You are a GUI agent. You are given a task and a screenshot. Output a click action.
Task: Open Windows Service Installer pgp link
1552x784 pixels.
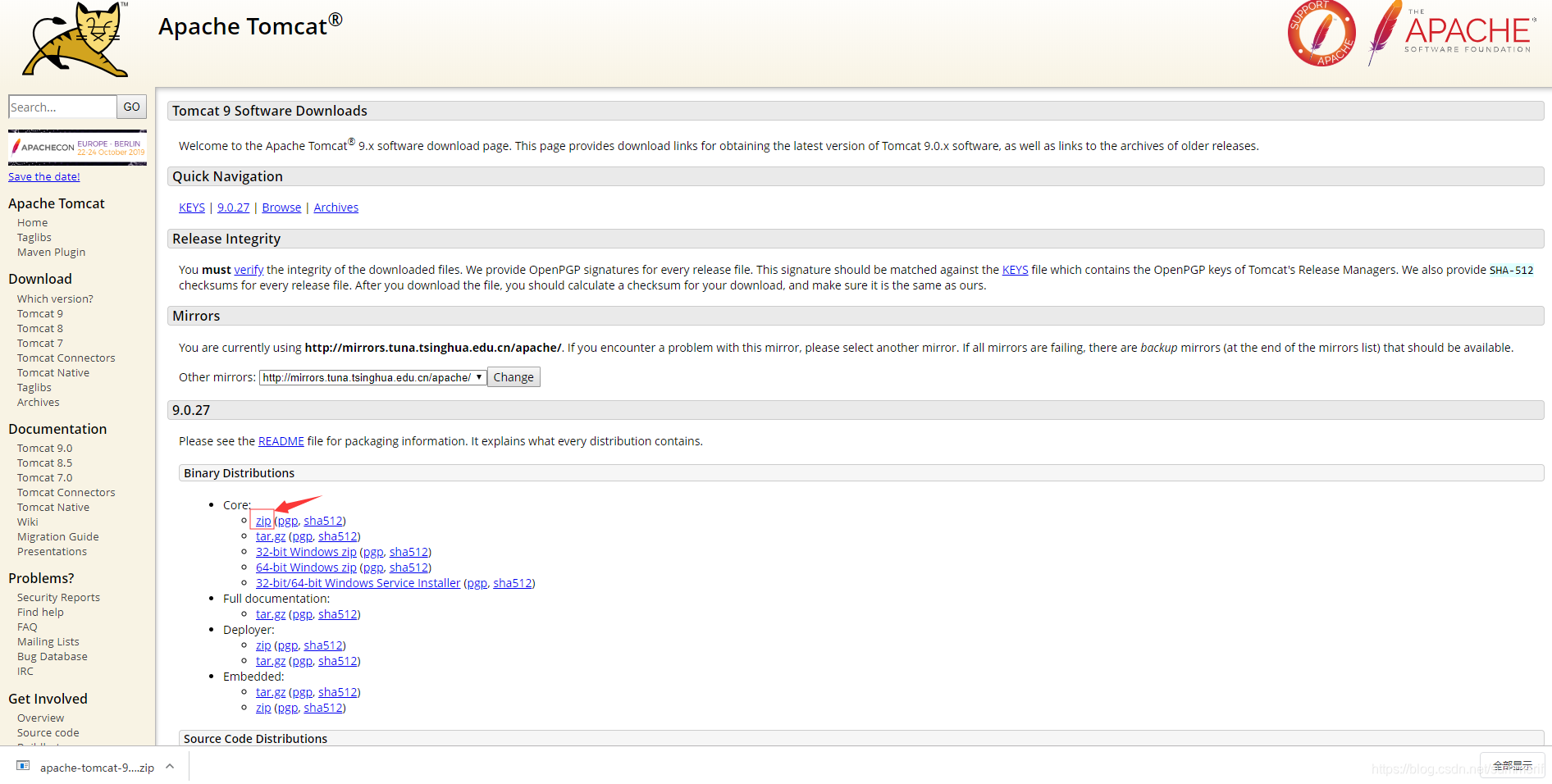[x=477, y=583]
